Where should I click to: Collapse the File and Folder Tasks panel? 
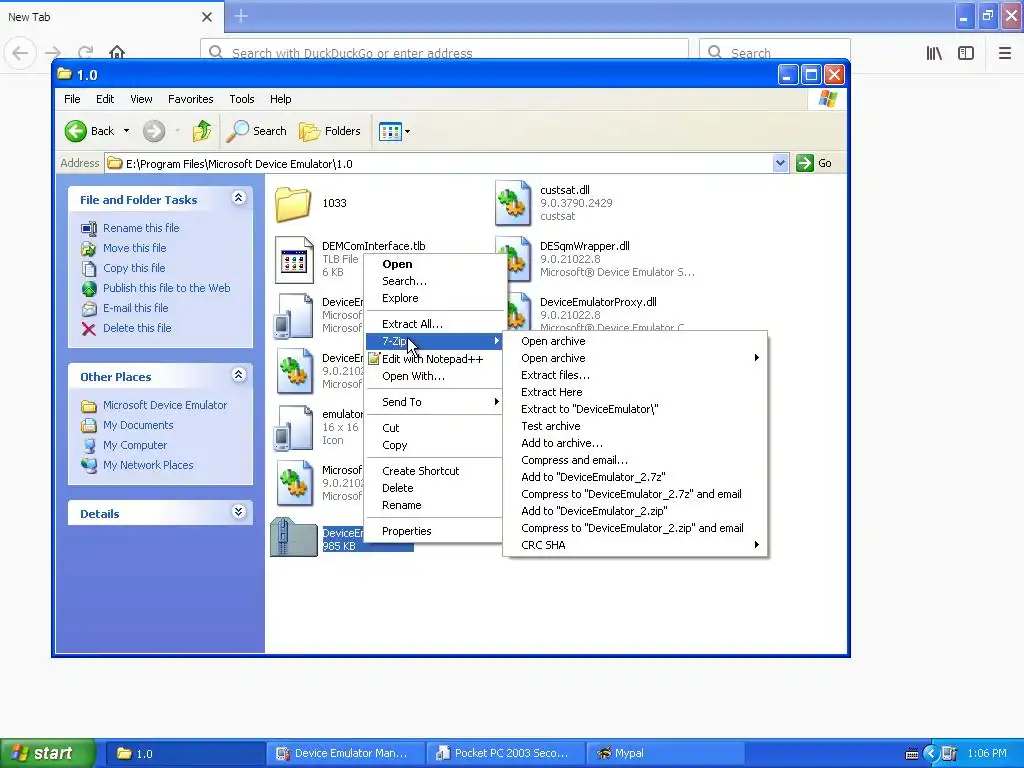pyautogui.click(x=239, y=197)
